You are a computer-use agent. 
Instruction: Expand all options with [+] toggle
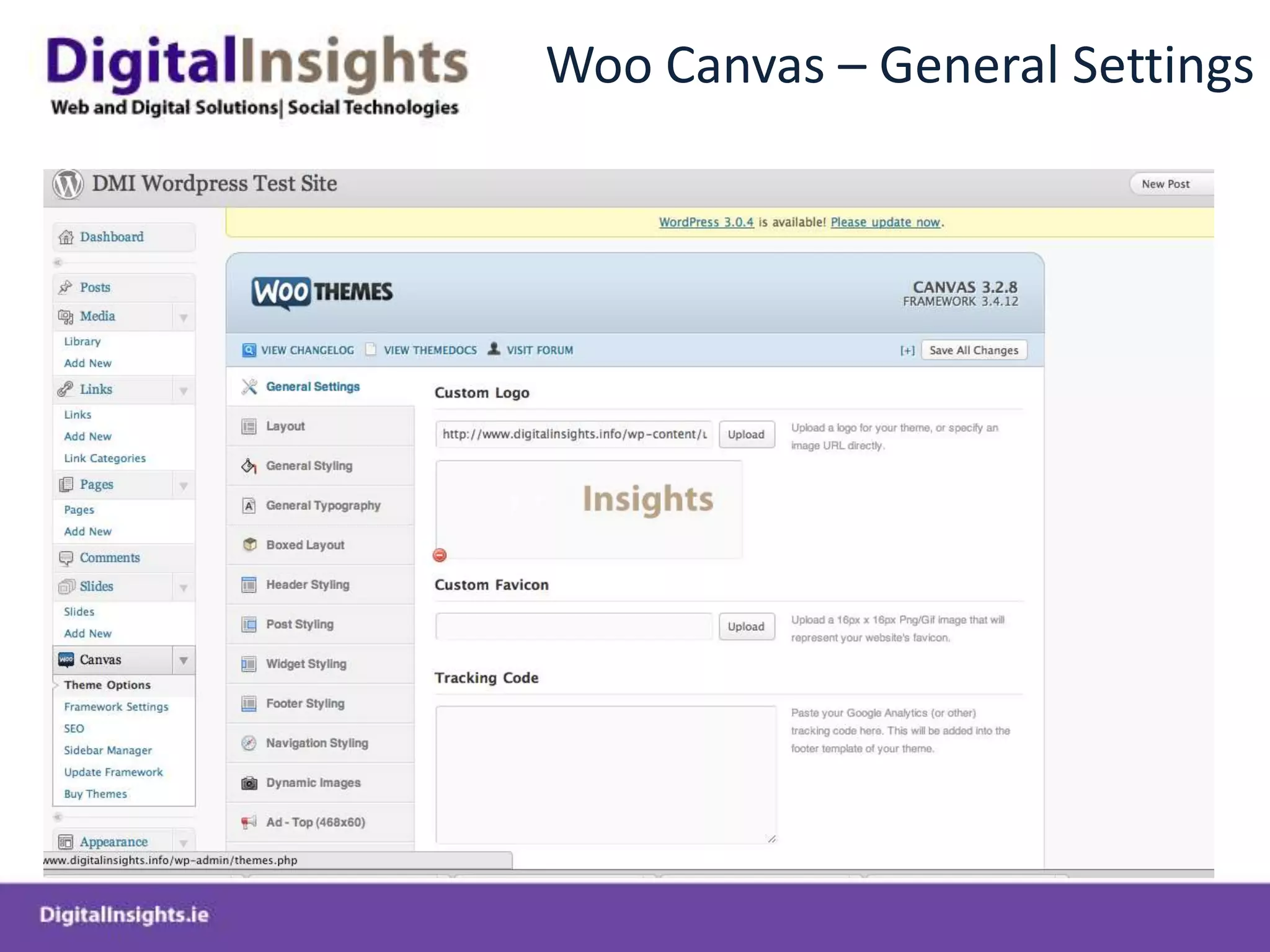907,351
